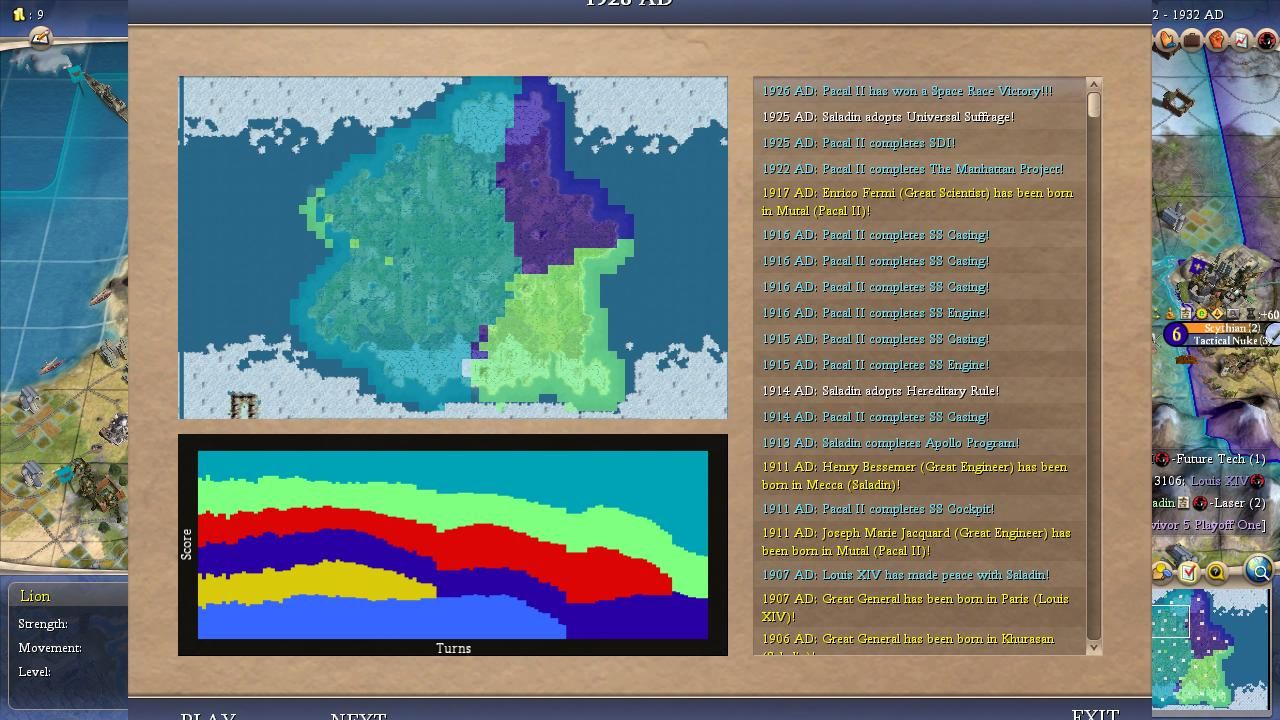Click the log scrollbar down arrow

1093,647
